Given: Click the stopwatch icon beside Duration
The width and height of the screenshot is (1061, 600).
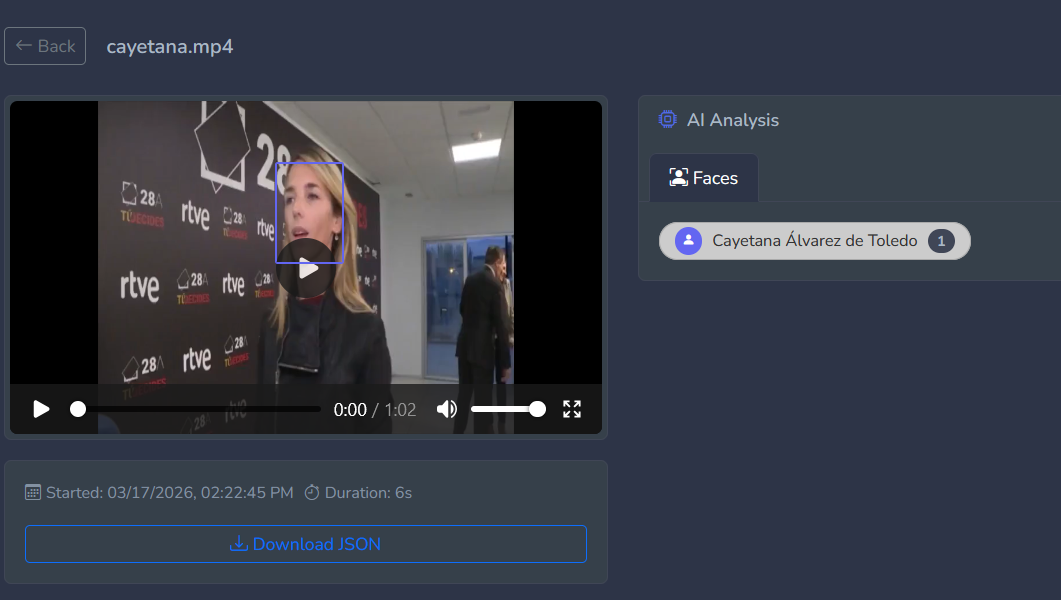Looking at the screenshot, I should click(312, 492).
